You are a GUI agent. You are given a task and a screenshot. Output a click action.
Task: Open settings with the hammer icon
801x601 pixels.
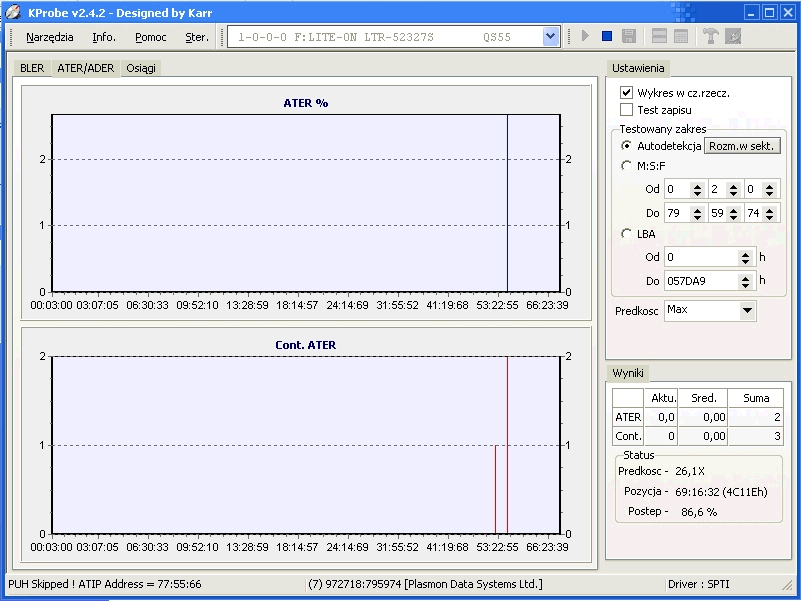(711, 36)
